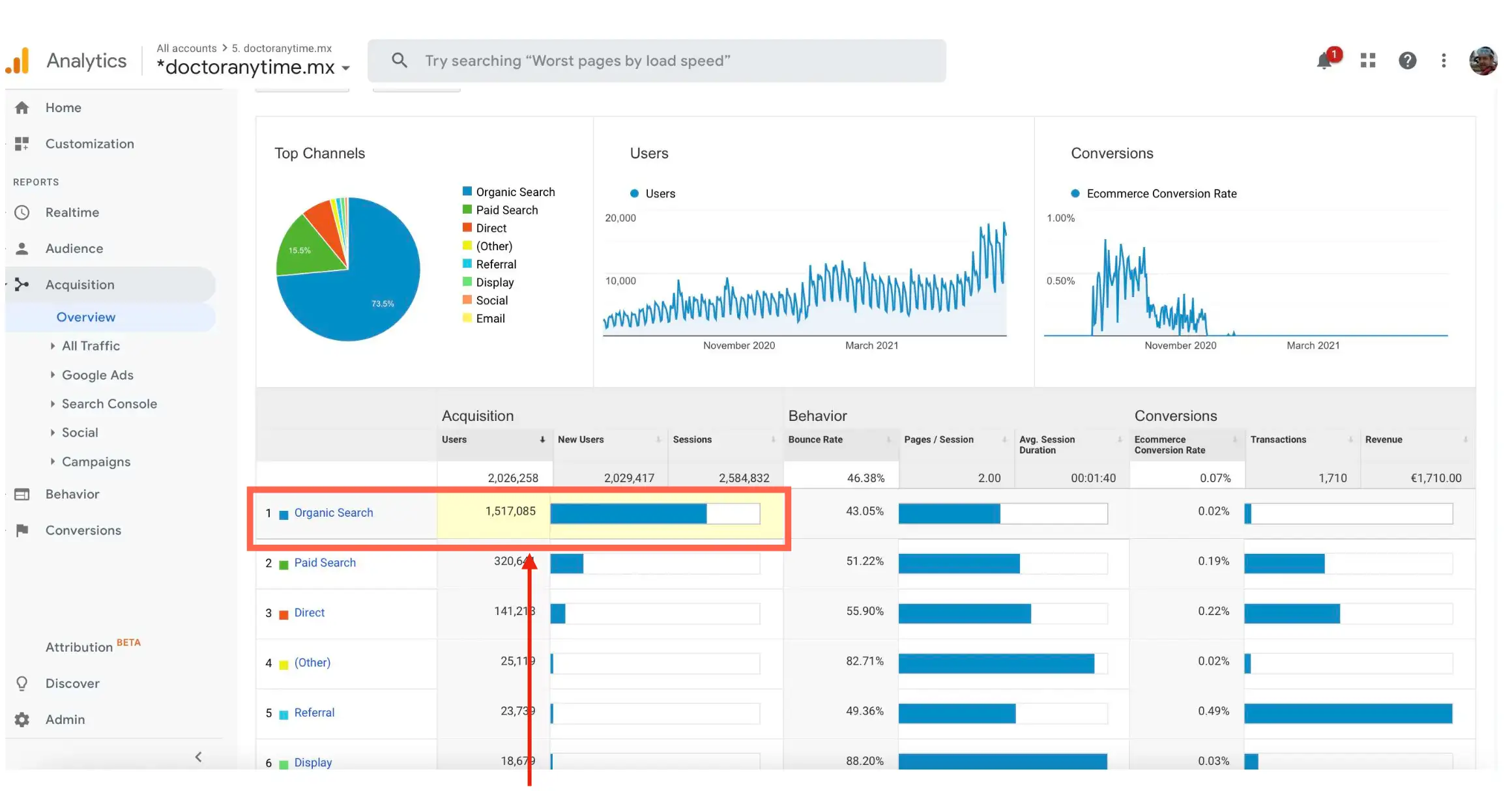Click the Discover lightbulb icon
Image resolution: width=1512 pixels, height=791 pixels.
tap(22, 683)
